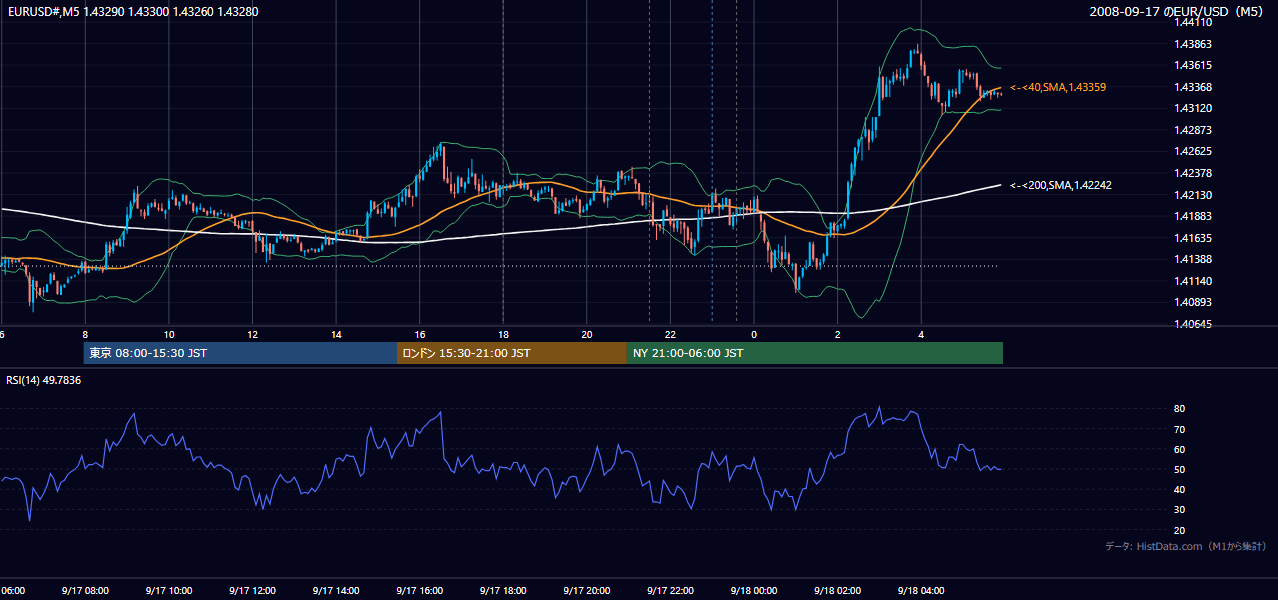Click the 9/18 04:00 time axis label
The image size is (1278, 600).
pyautogui.click(x=921, y=590)
